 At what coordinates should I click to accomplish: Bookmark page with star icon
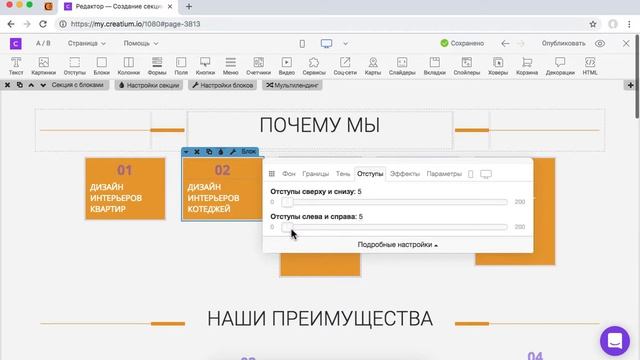[593, 24]
